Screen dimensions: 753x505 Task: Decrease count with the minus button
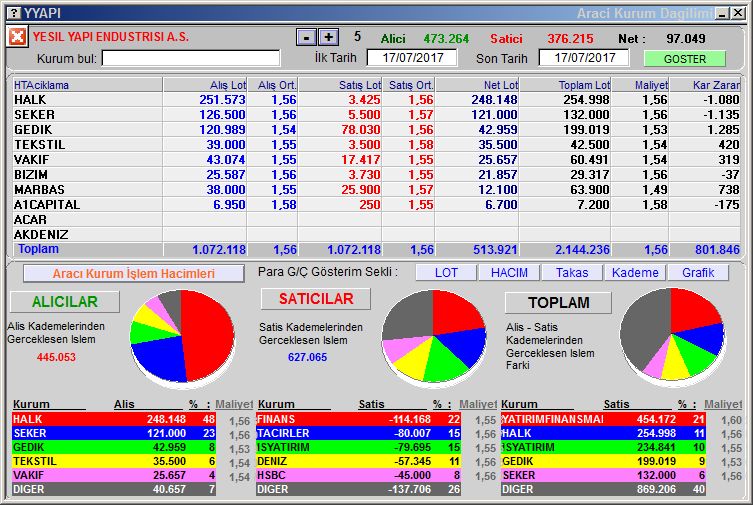click(306, 37)
